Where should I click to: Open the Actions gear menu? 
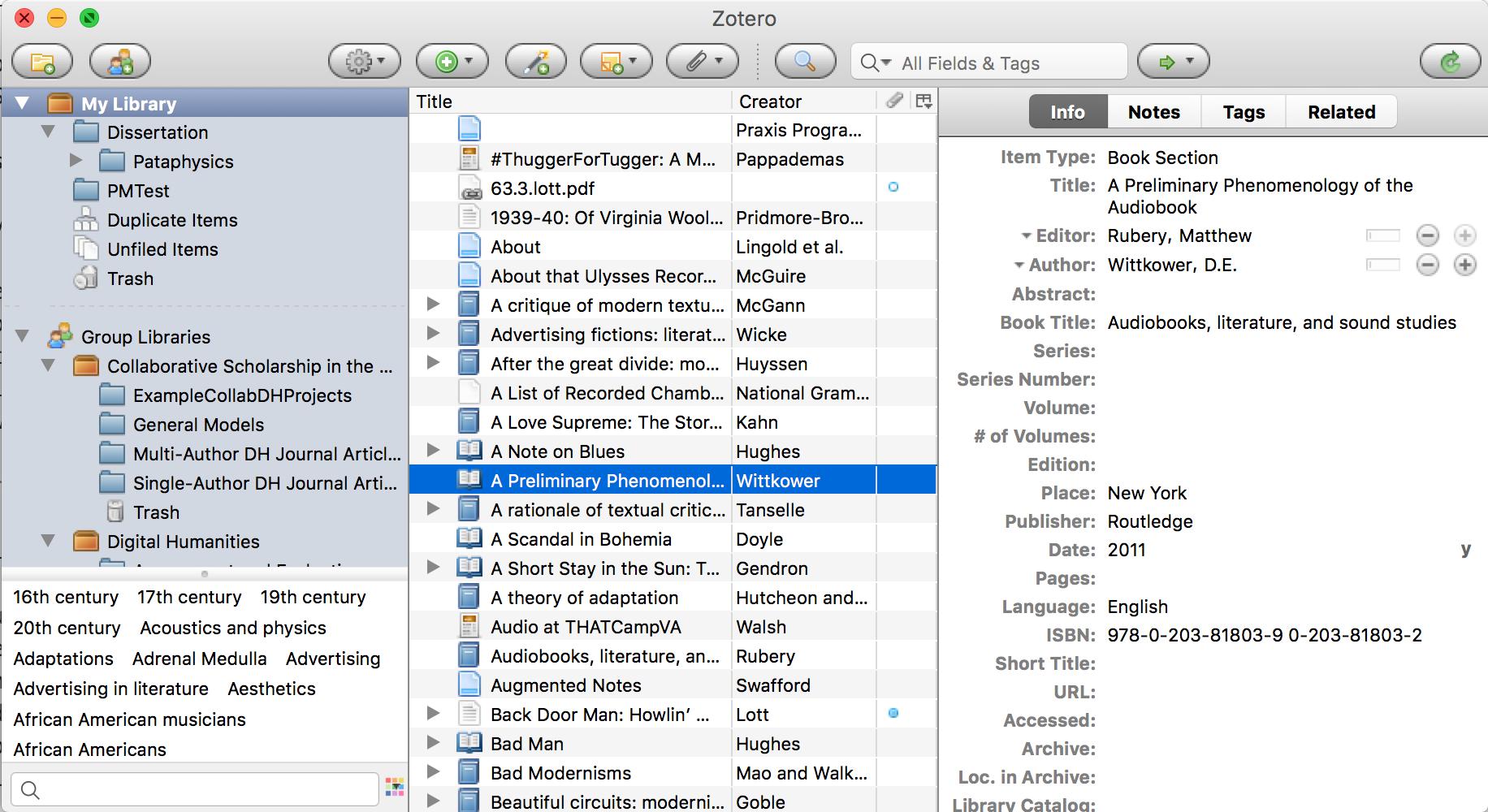[365, 62]
